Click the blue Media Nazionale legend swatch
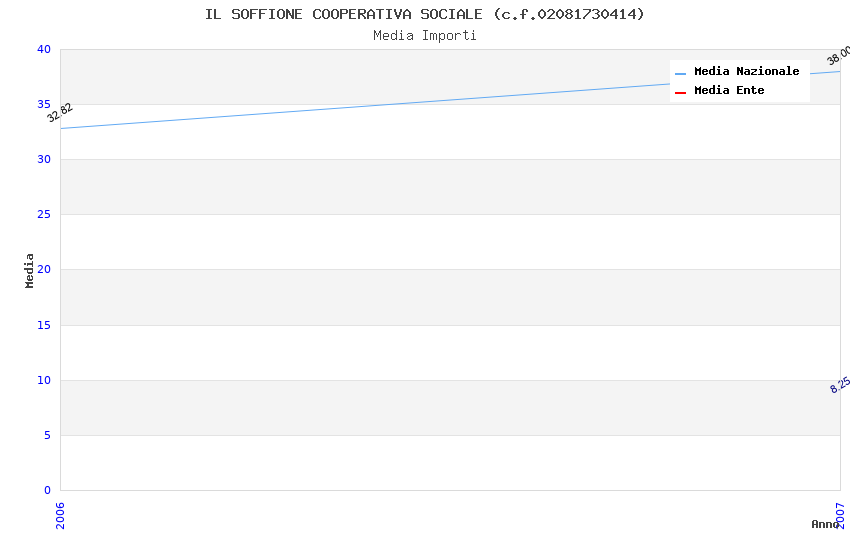The width and height of the screenshot is (850, 550). tap(680, 73)
